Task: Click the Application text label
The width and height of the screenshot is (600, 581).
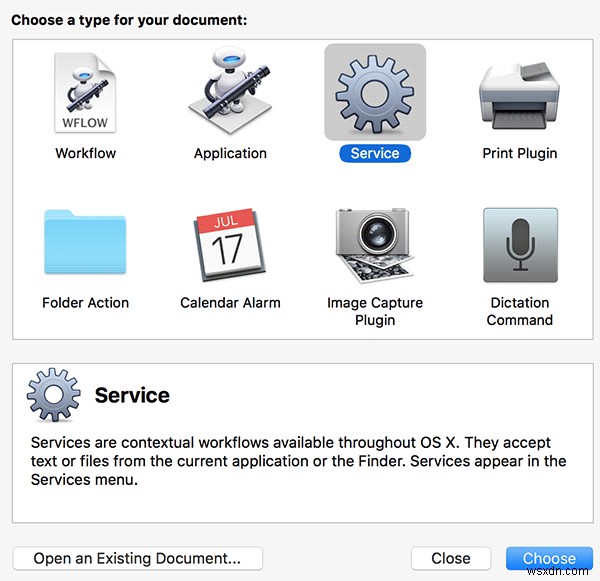Action: click(230, 153)
